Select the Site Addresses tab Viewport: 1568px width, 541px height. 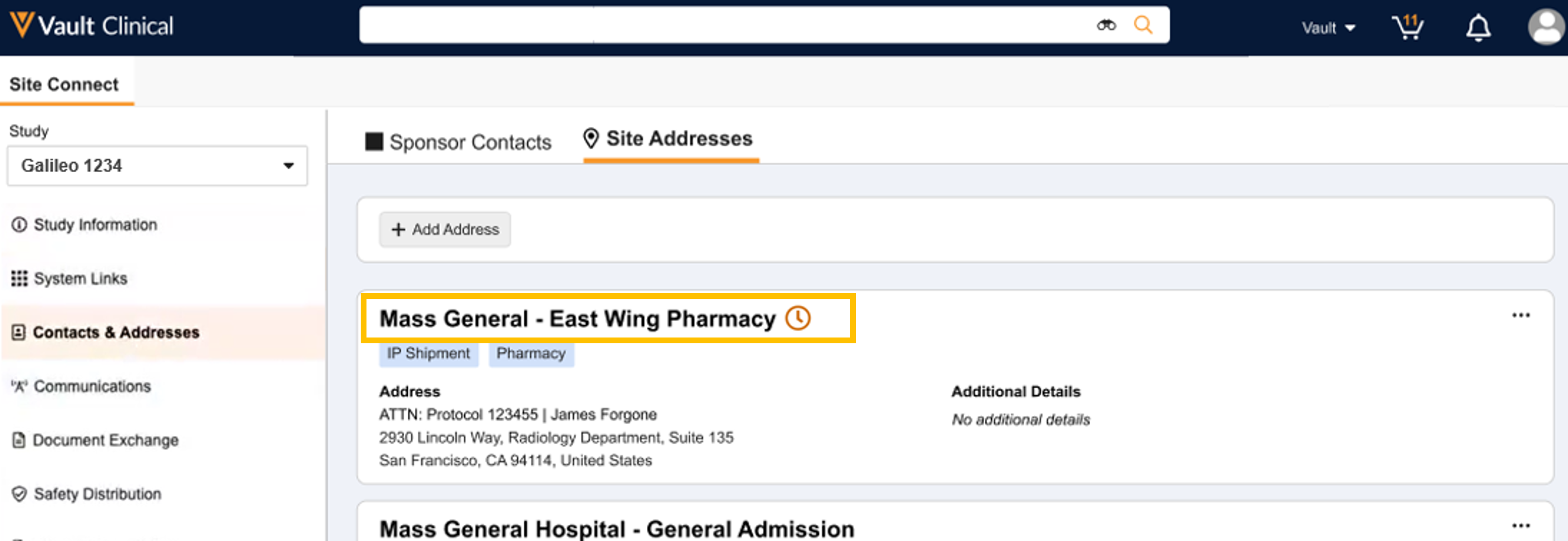click(668, 139)
